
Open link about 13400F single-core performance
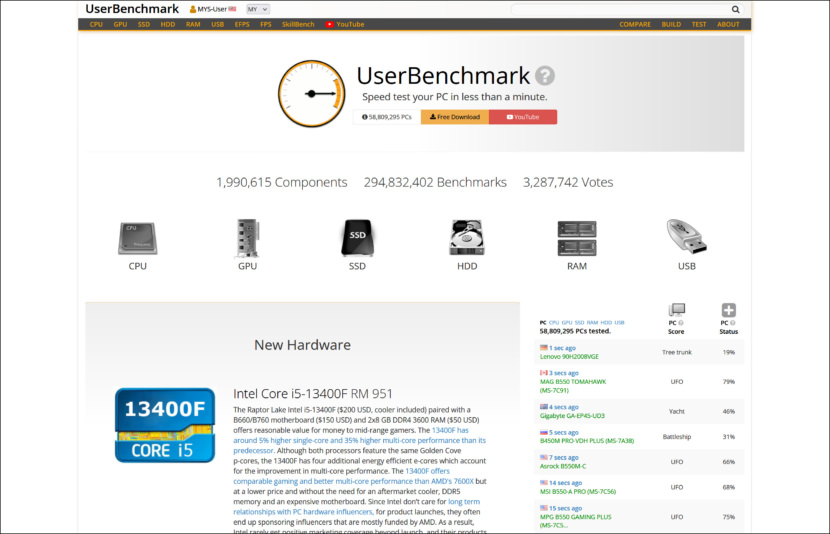[359, 440]
